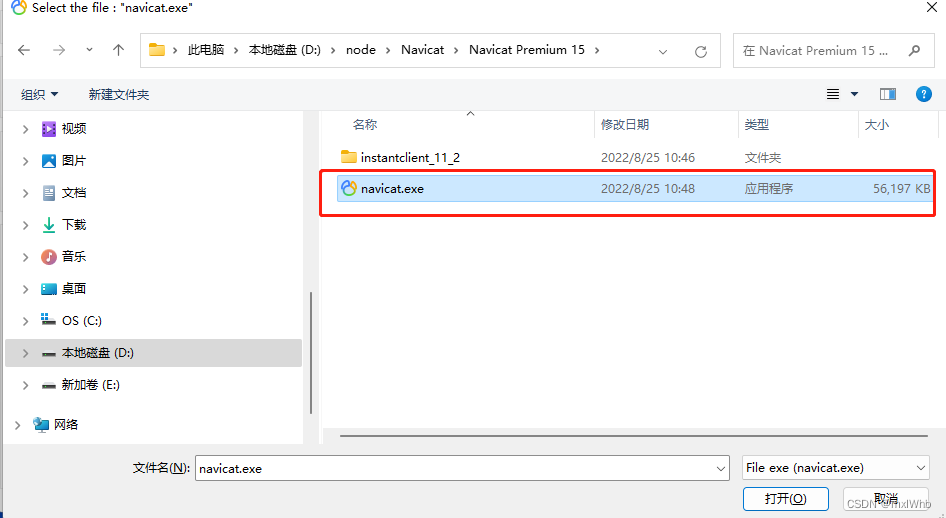Click the file list horizontal scrollbar
Screen dimensions: 946x518
(633, 435)
